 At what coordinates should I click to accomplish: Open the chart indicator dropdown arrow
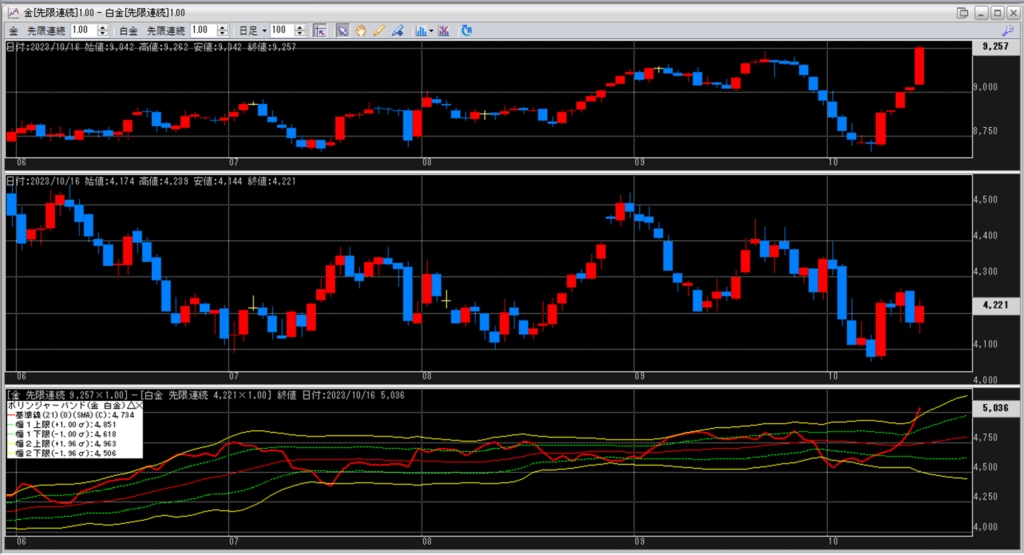point(431,30)
